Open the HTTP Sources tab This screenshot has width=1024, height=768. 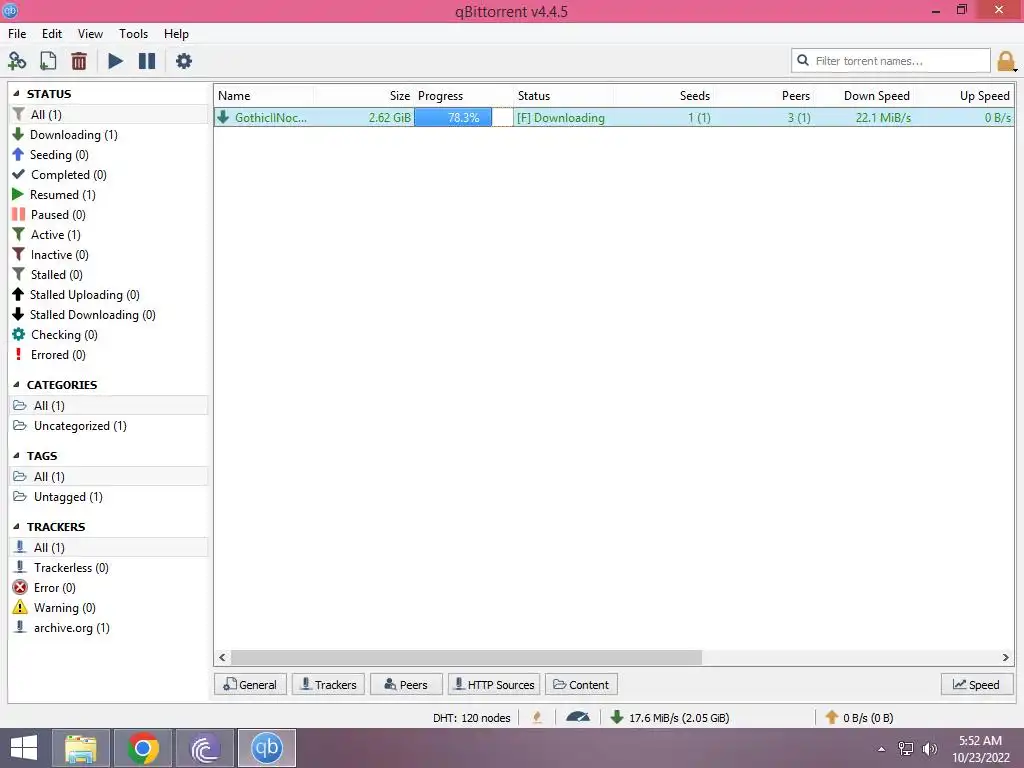(x=494, y=684)
